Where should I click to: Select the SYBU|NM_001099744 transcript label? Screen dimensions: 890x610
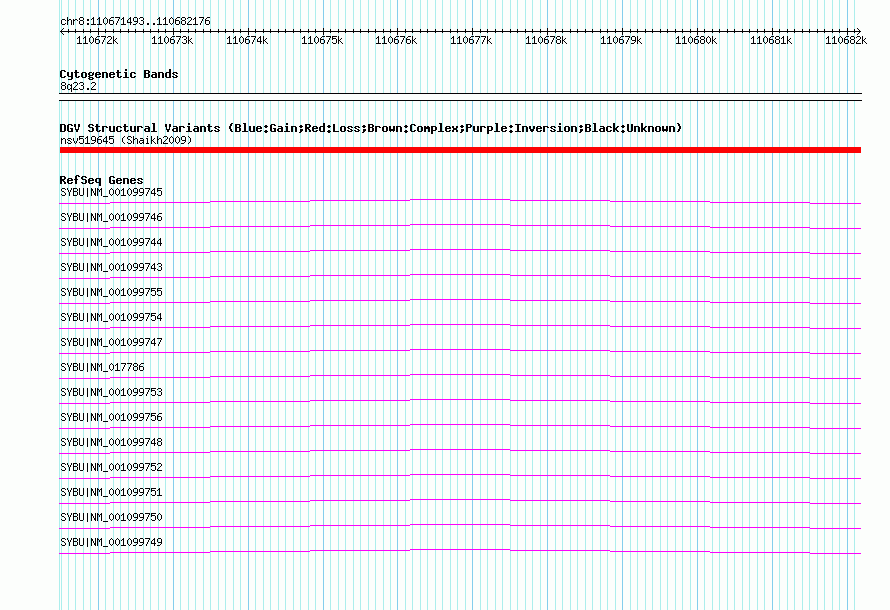click(111, 242)
